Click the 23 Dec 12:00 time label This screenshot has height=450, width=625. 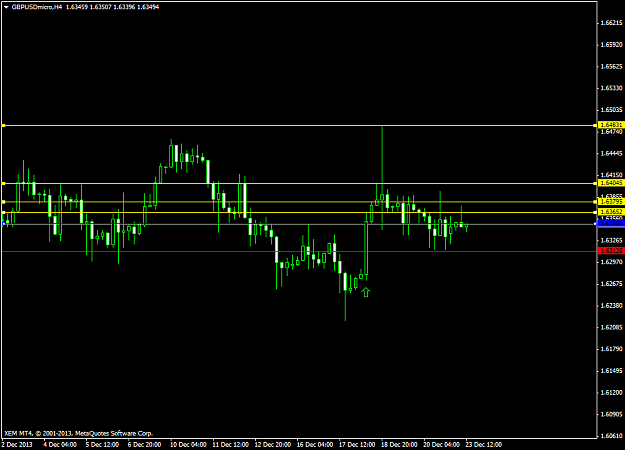click(484, 444)
